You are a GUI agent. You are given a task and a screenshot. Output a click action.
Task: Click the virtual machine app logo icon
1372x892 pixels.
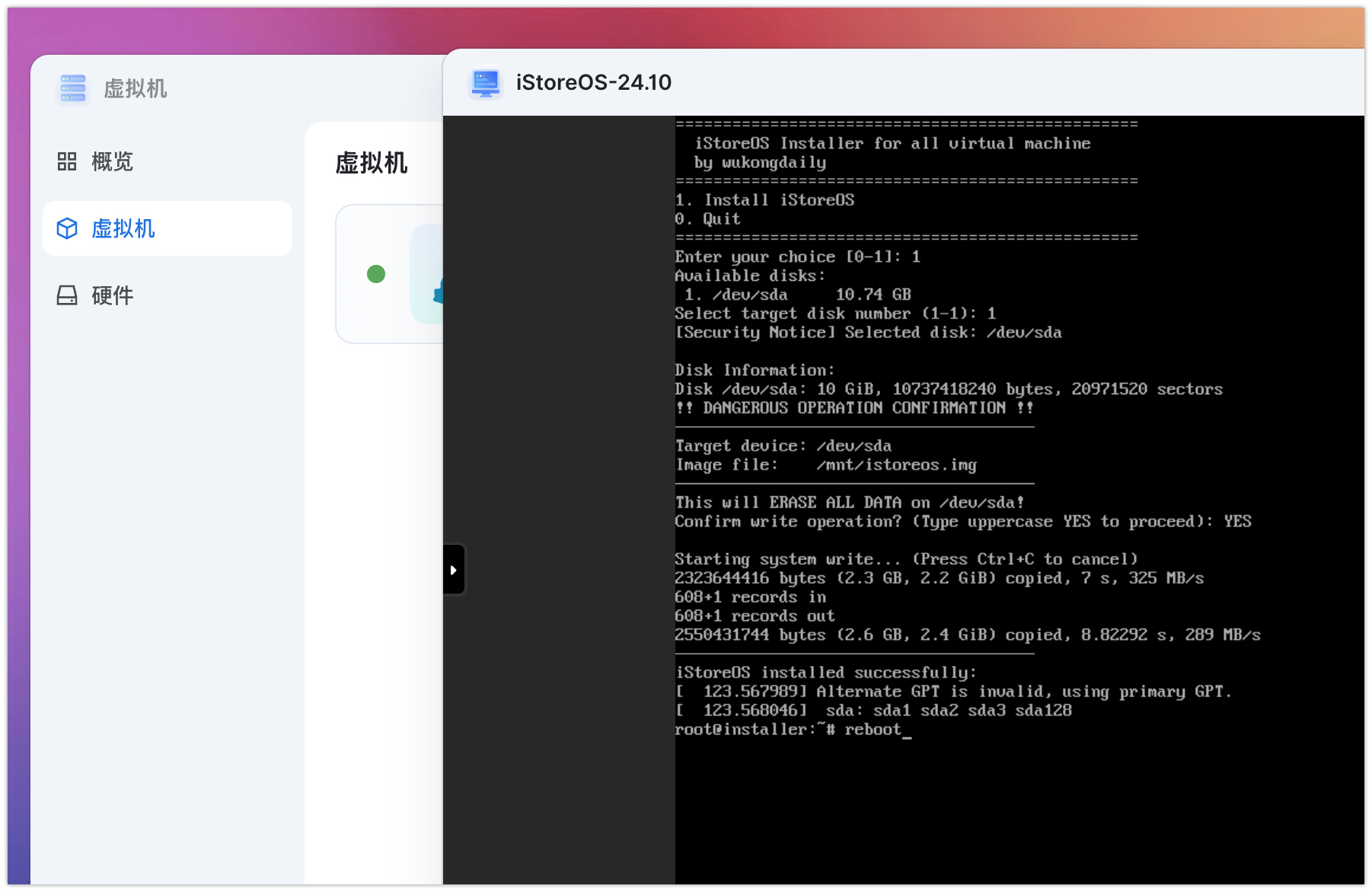click(73, 88)
